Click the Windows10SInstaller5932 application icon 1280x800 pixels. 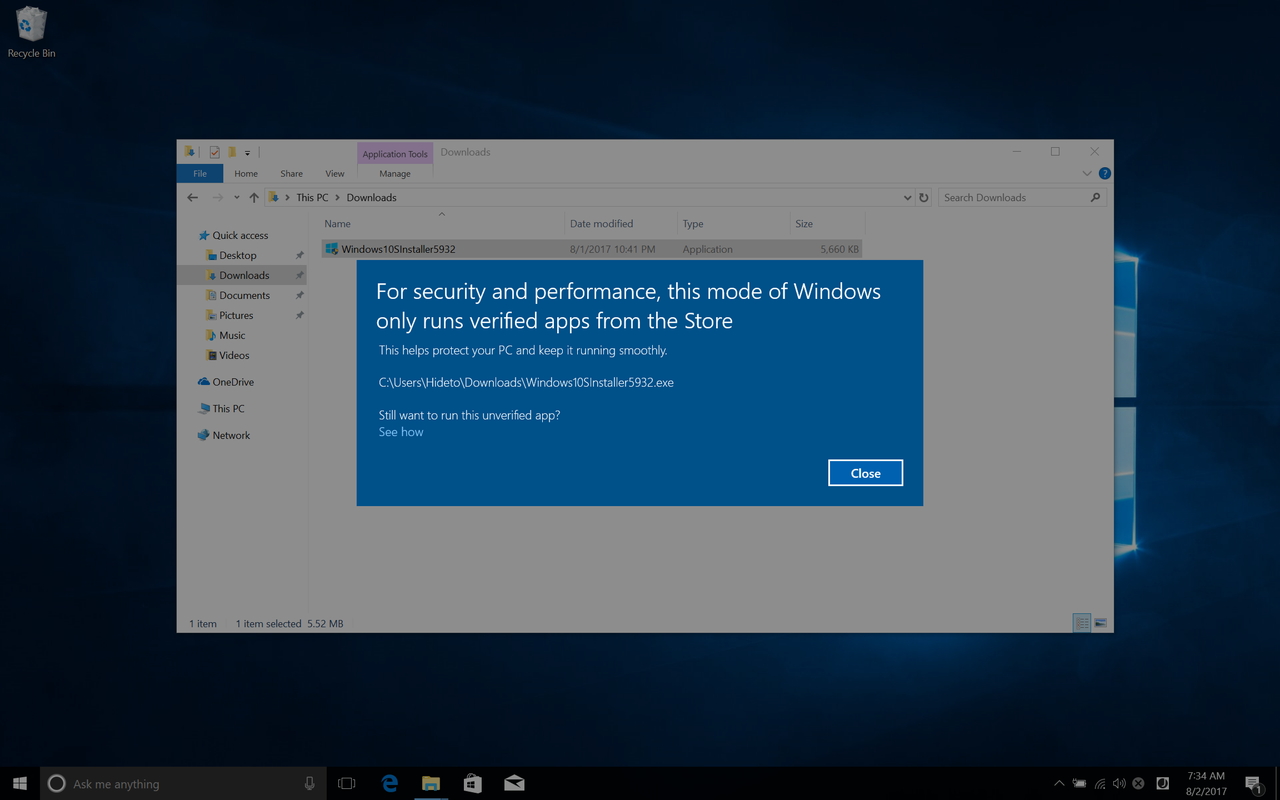(x=332, y=249)
